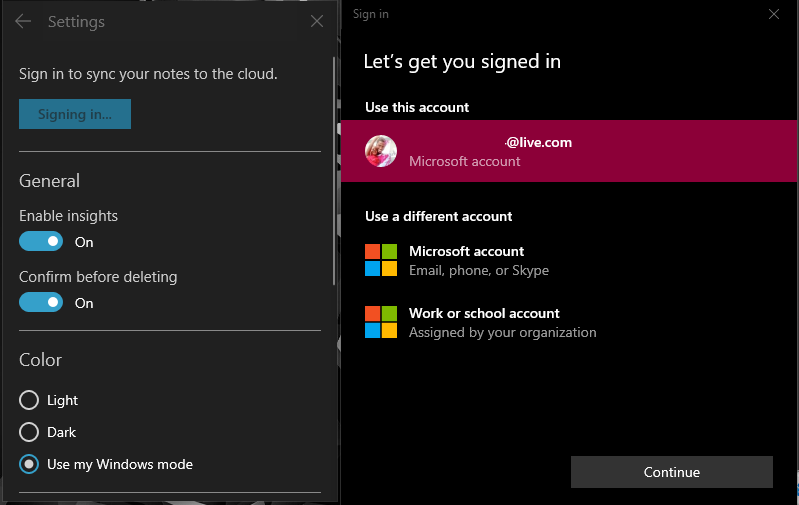The width and height of the screenshot is (799, 505).
Task: Click the Settings panel scrollbar
Action: [x=334, y=171]
